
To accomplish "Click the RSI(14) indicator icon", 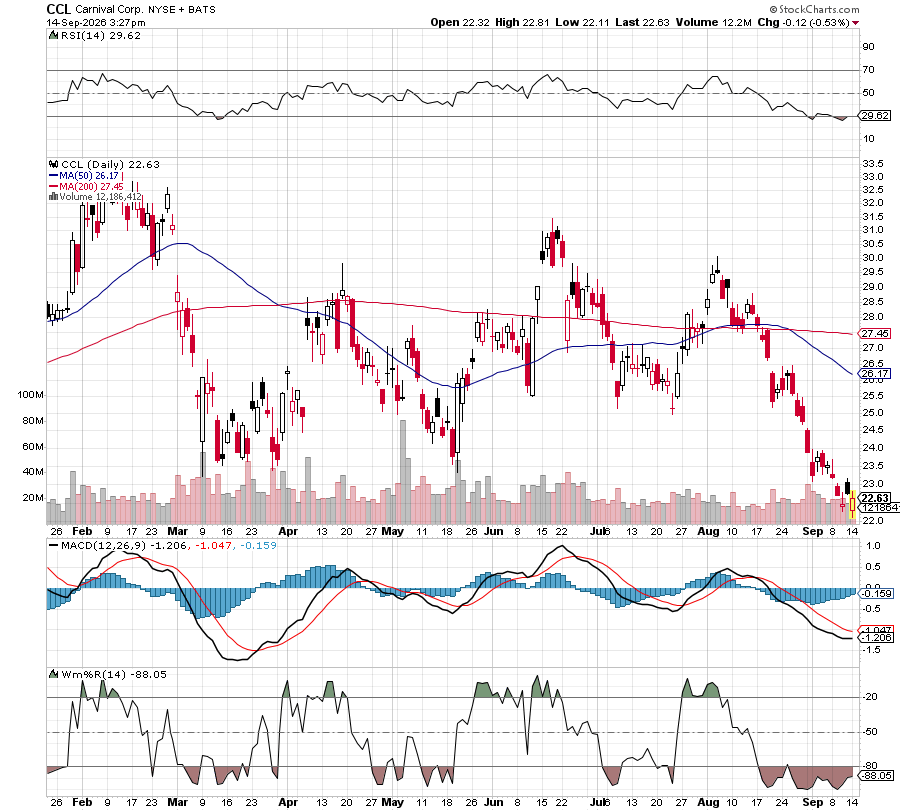I will coord(53,35).
